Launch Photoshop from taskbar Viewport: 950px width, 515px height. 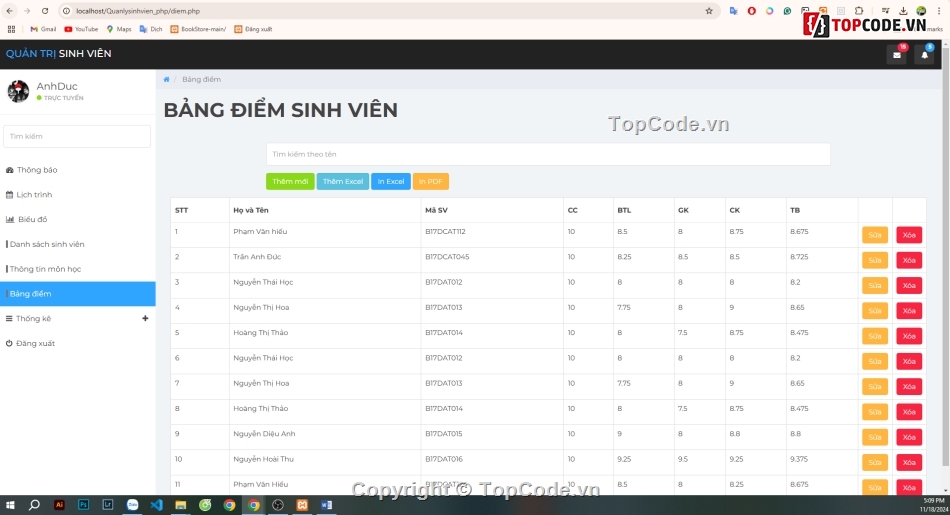(x=84, y=505)
